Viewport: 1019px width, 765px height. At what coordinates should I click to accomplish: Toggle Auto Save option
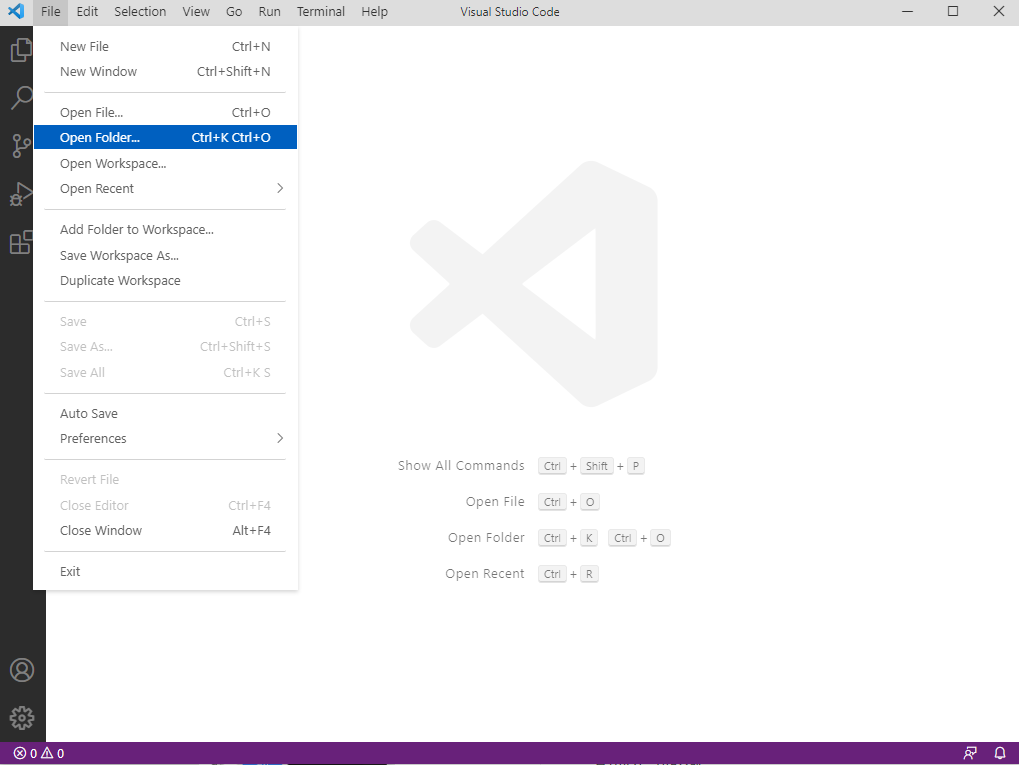[165, 413]
